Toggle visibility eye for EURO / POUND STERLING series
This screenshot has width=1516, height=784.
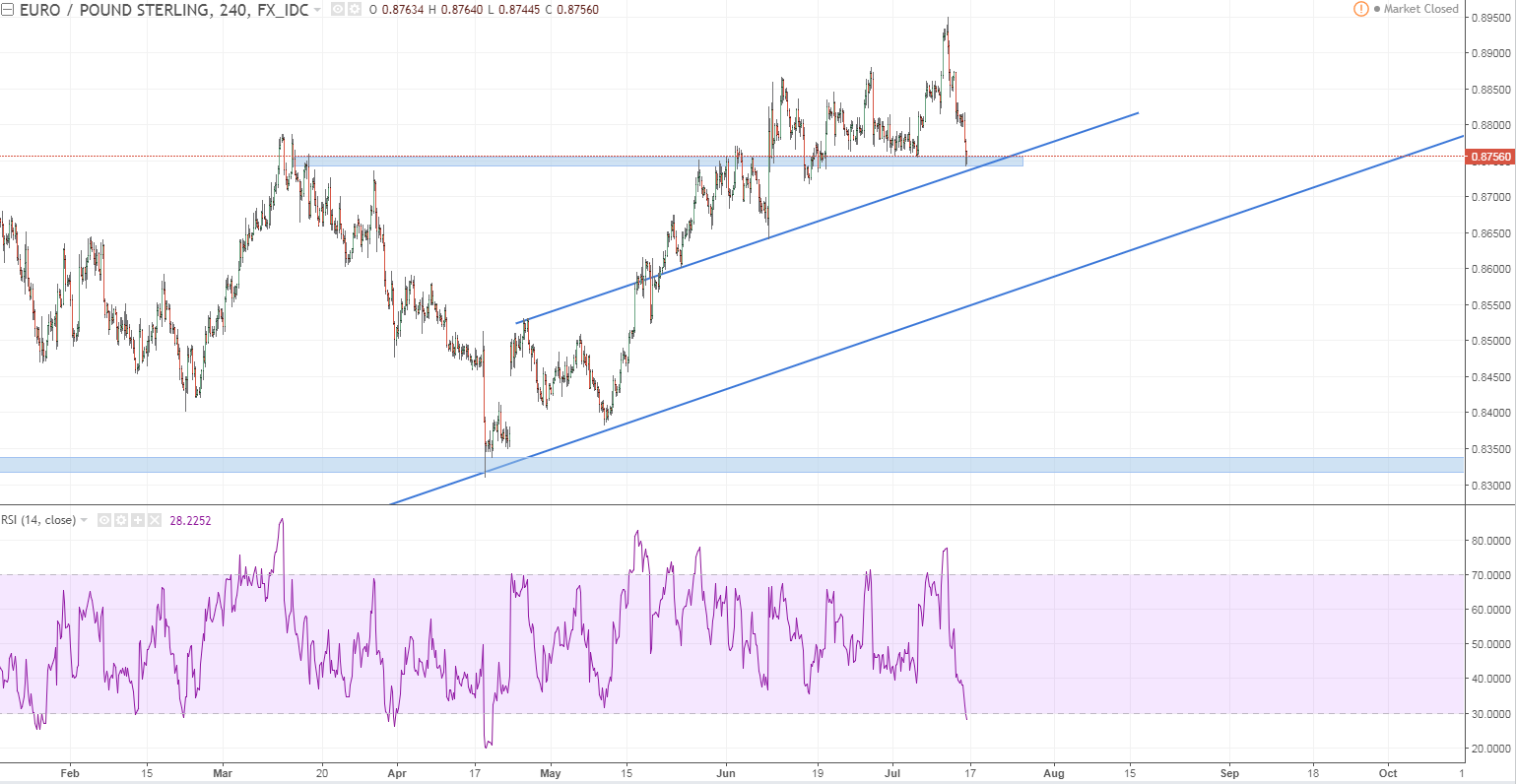338,10
